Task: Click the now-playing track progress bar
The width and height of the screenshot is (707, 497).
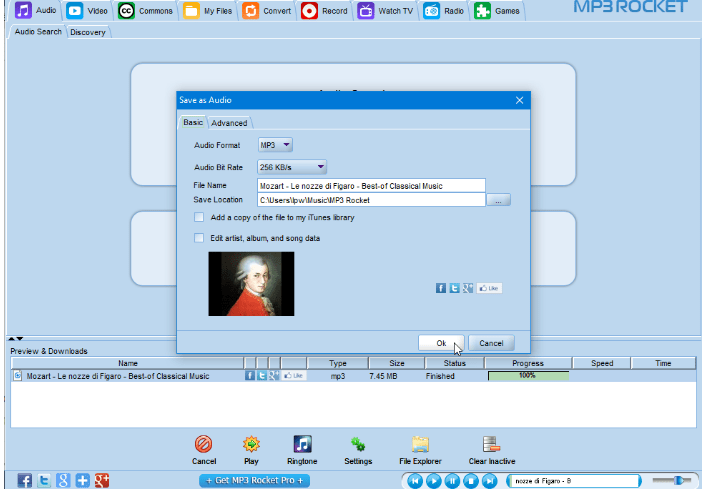Action: [x=574, y=481]
